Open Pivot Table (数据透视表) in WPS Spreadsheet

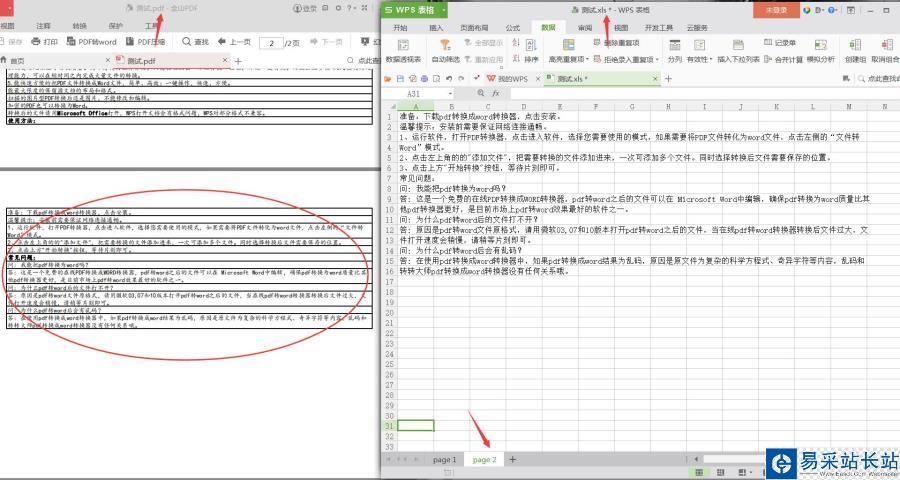[x=404, y=51]
